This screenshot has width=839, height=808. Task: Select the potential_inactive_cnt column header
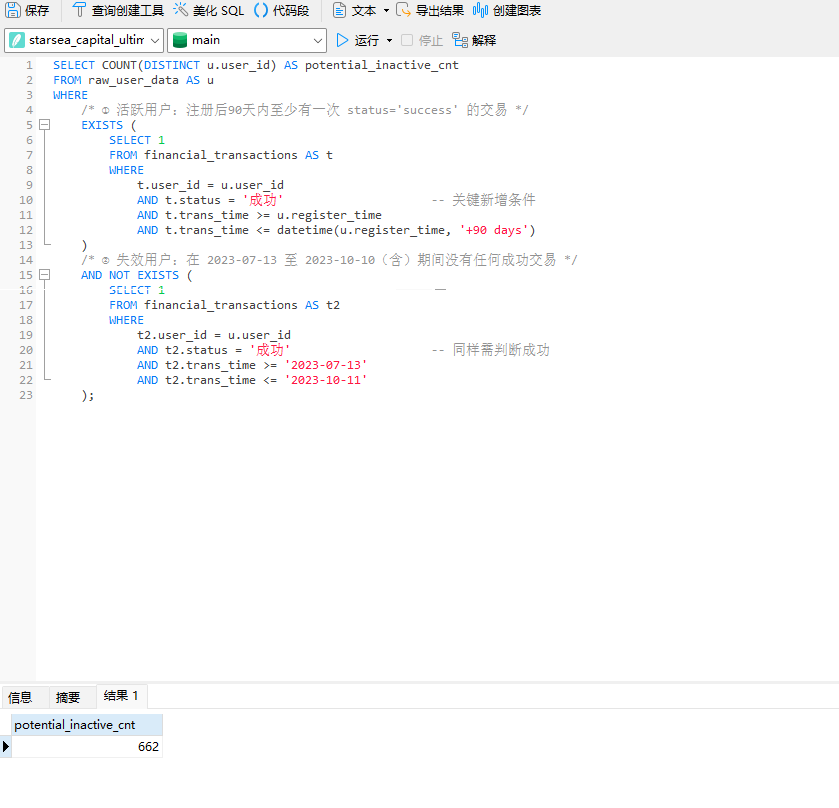pos(84,724)
